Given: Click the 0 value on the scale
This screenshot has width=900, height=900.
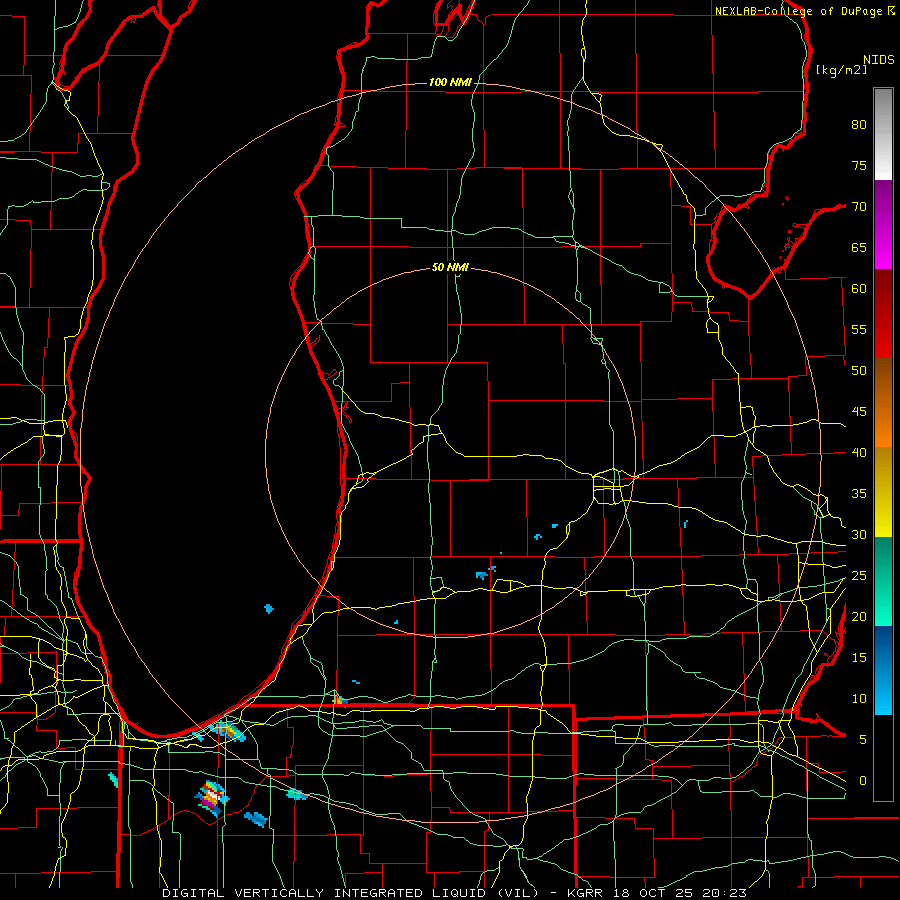Looking at the screenshot, I should pyautogui.click(x=863, y=781).
